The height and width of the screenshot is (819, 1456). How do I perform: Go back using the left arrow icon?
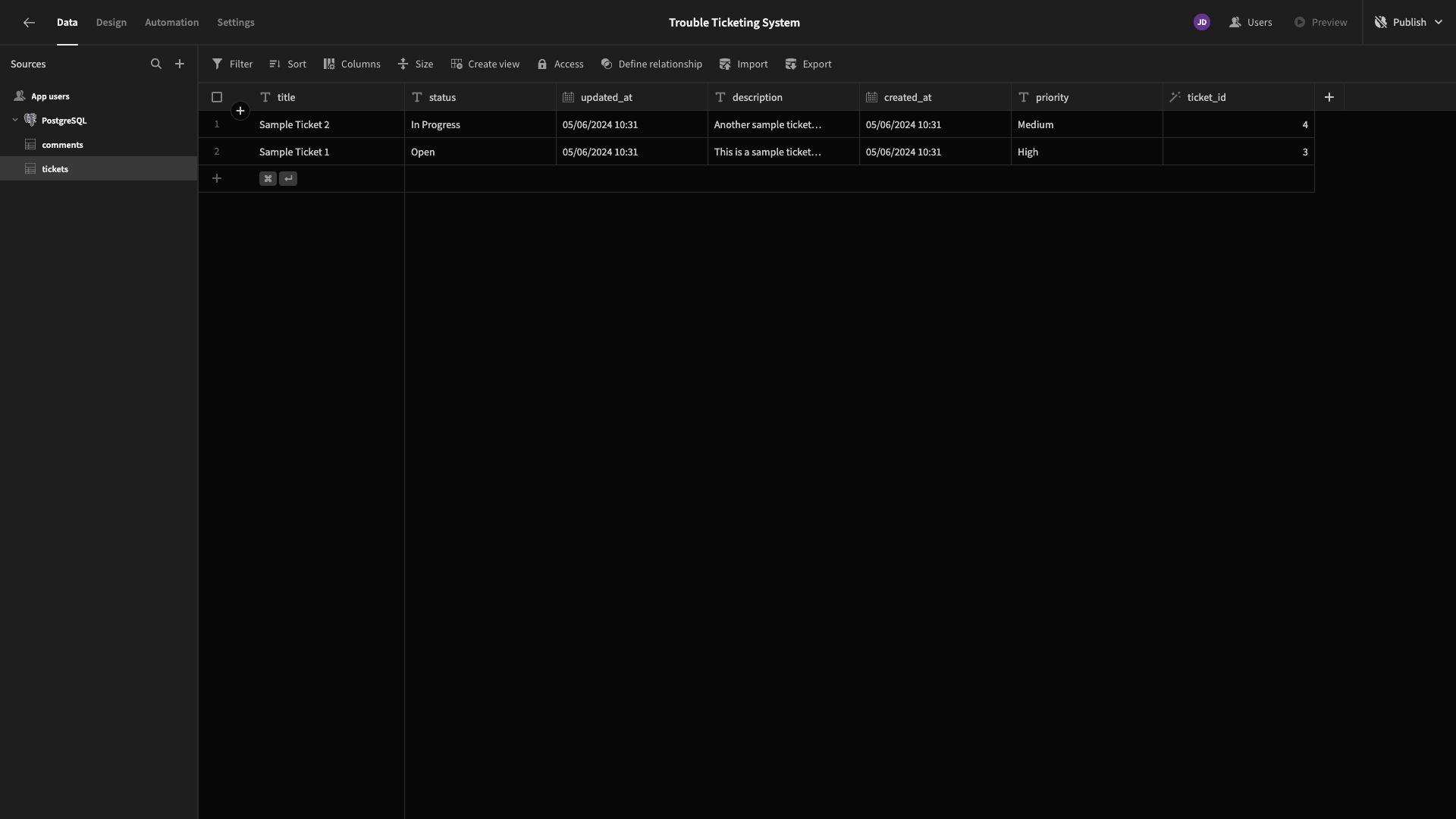[29, 23]
